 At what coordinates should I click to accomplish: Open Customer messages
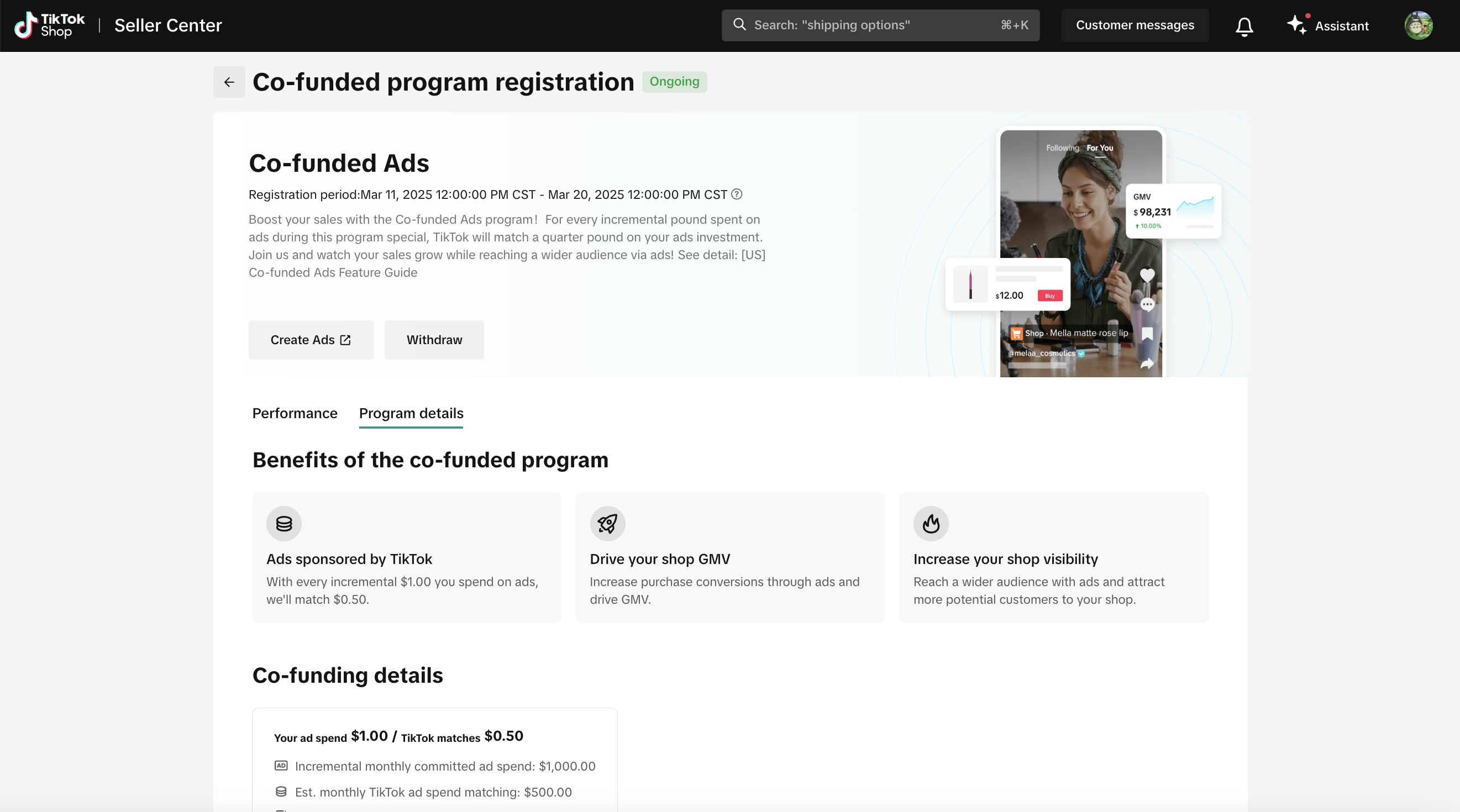tap(1135, 25)
